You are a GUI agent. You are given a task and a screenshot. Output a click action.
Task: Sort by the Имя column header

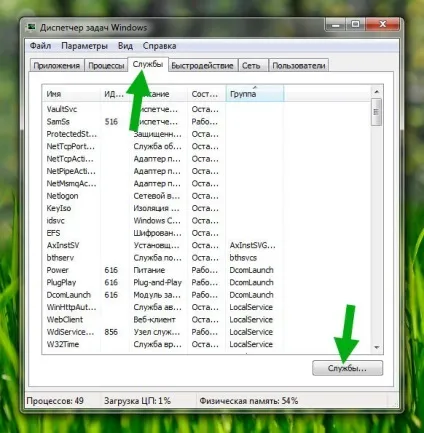tap(71, 94)
